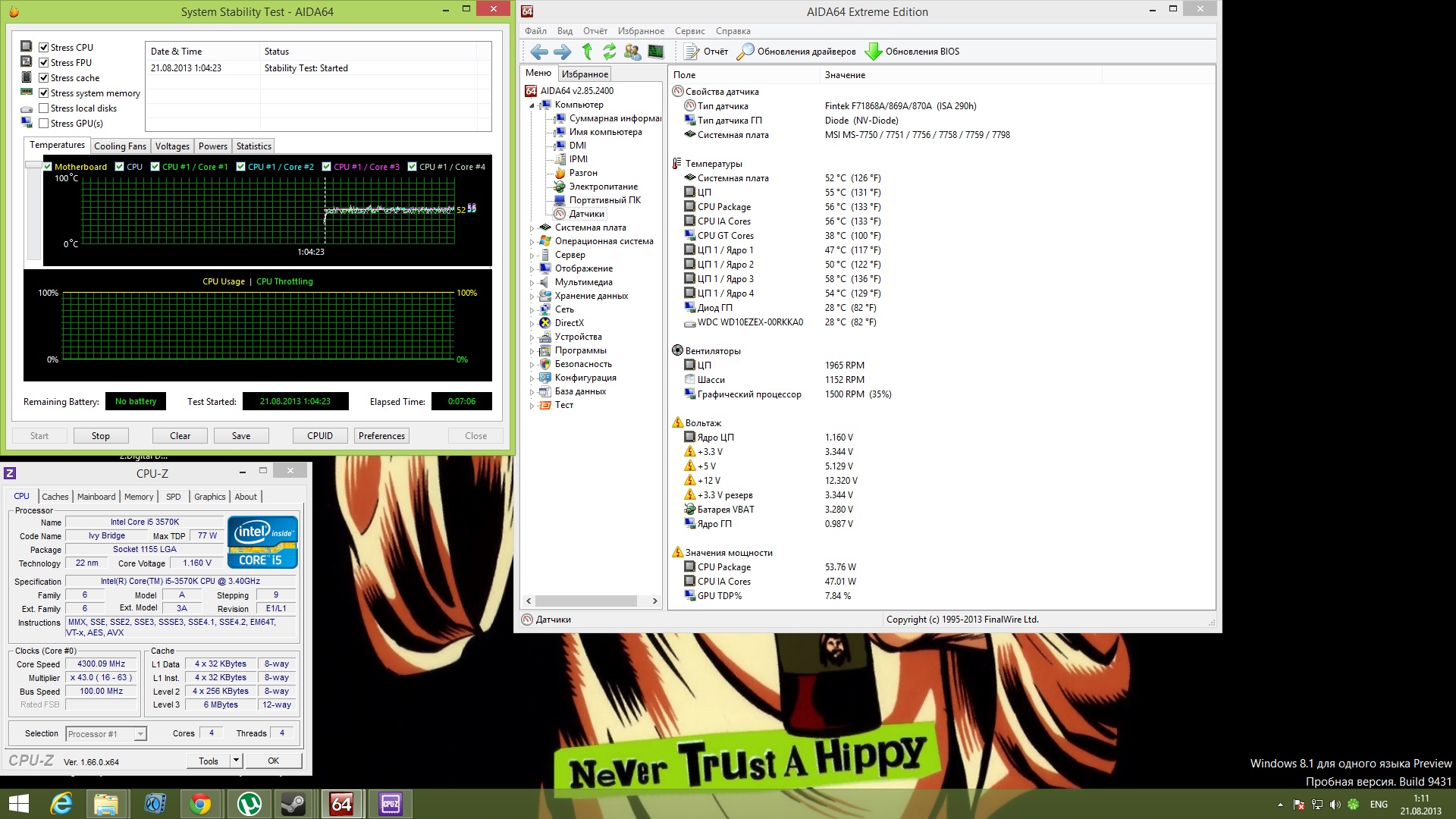This screenshot has height=819, width=1456.
Task: Click the Stop button in Stability Test
Action: 101,436
